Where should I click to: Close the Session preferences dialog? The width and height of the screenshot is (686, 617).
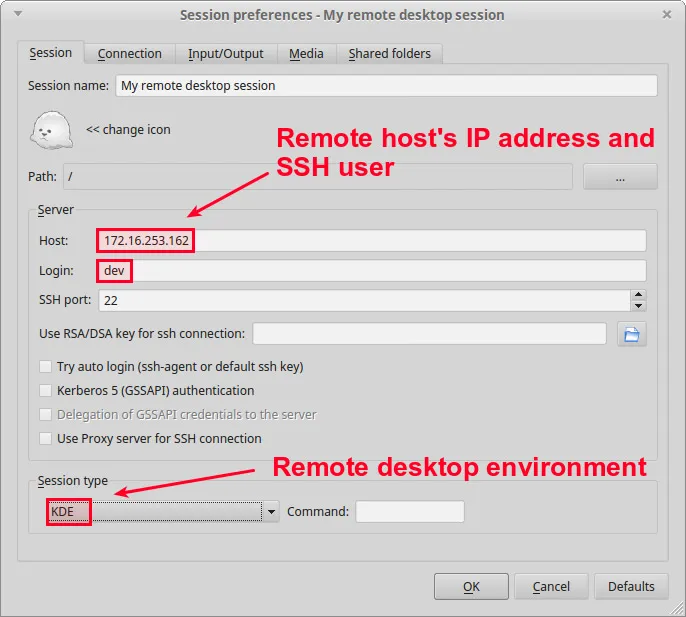coord(667,15)
